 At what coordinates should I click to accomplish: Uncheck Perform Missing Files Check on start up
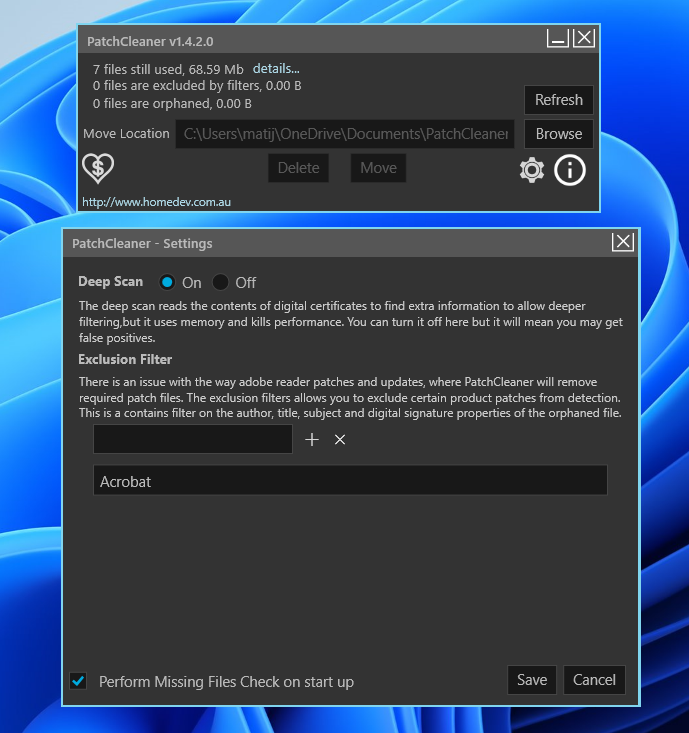78,681
